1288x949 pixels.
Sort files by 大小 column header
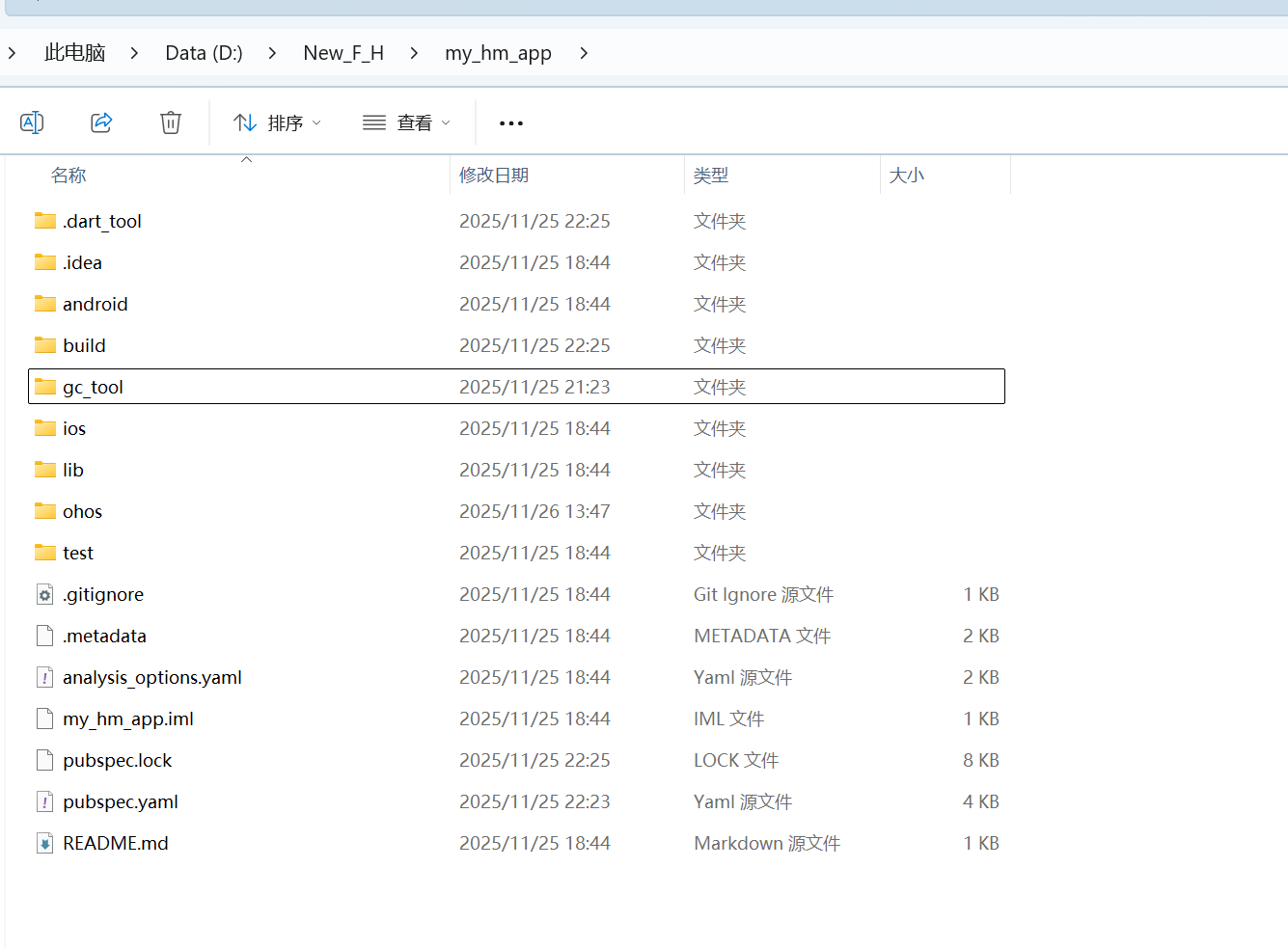tap(906, 175)
